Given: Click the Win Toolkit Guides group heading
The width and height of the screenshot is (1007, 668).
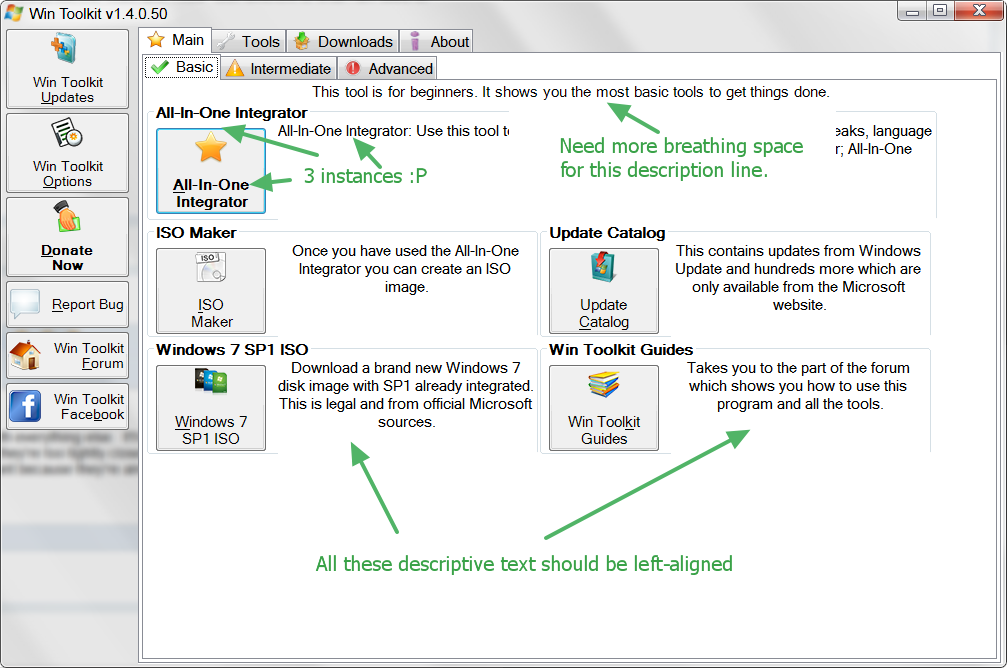Looking at the screenshot, I should tap(621, 349).
